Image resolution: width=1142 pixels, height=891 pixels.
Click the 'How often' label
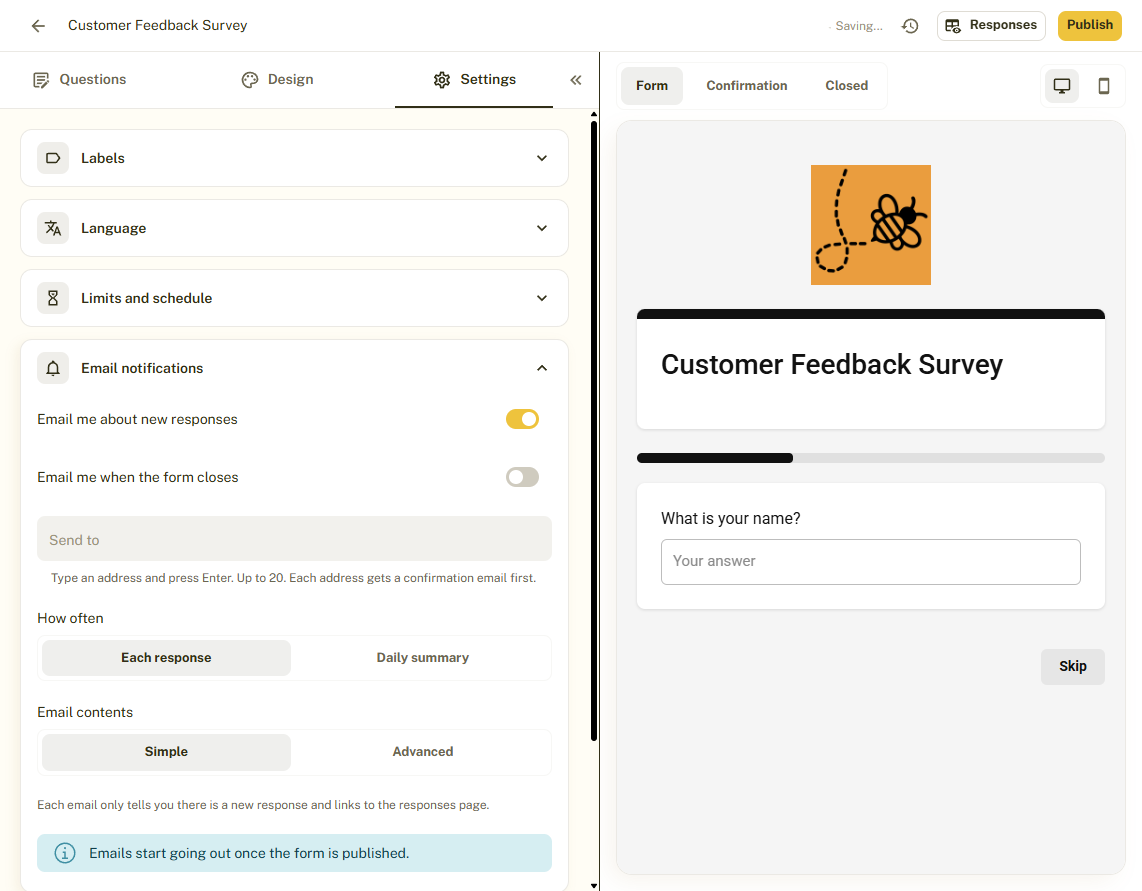coord(71,619)
